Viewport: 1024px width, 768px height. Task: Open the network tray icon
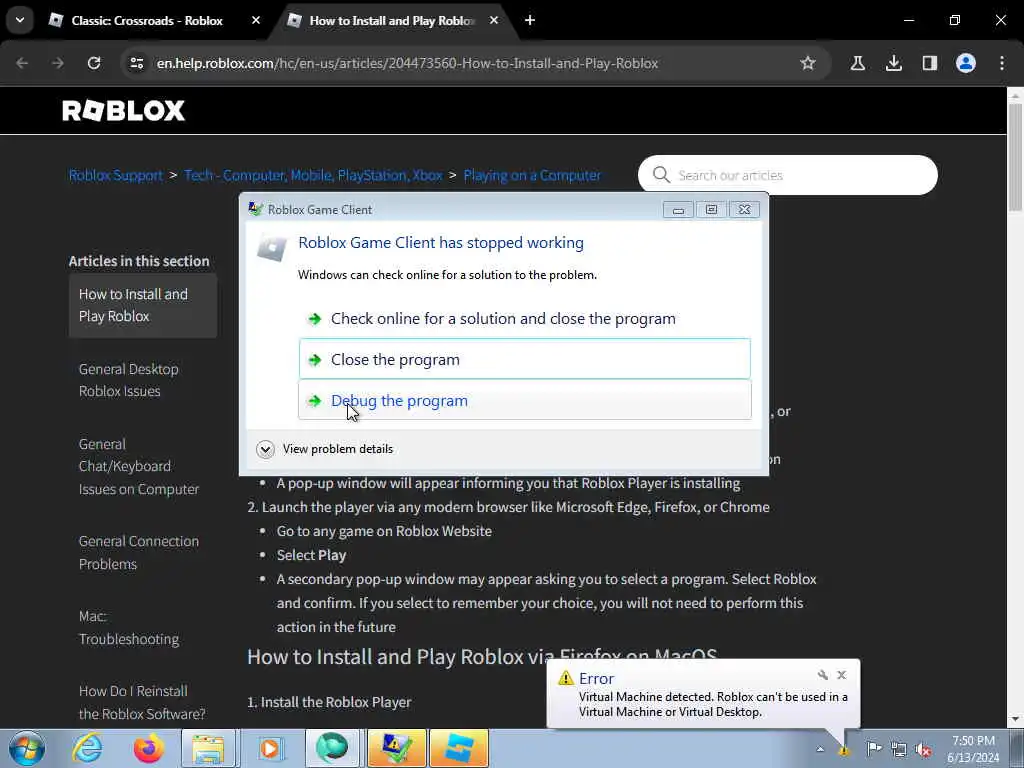(899, 749)
